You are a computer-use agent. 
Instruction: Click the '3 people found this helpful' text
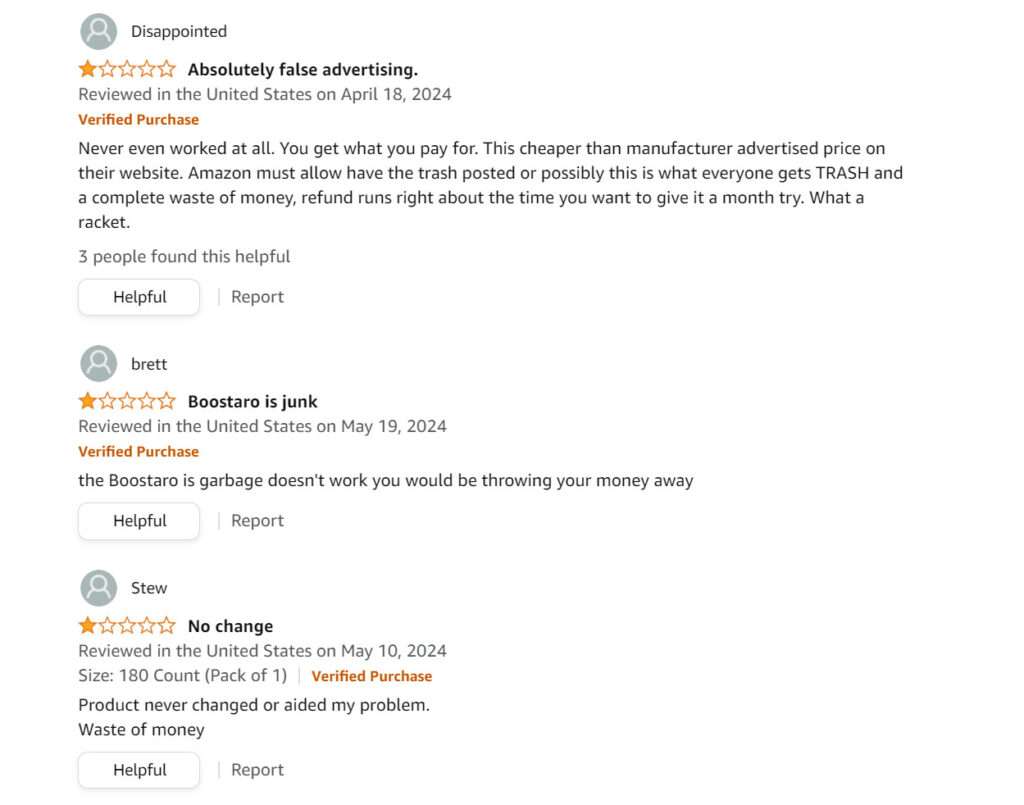(x=184, y=257)
